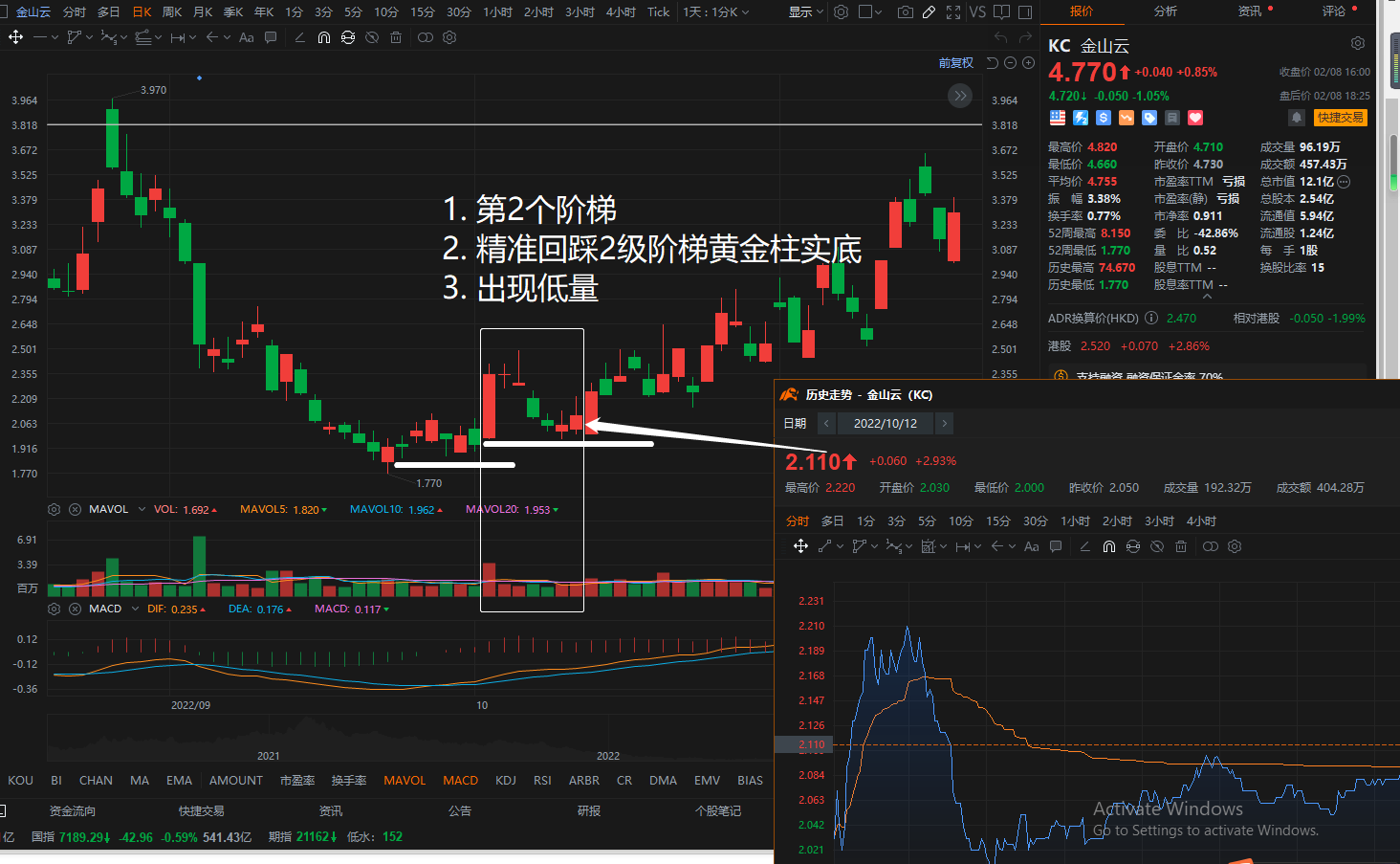Take a chart screenshot with the camera icon
The image size is (1400, 864).
click(x=905, y=12)
